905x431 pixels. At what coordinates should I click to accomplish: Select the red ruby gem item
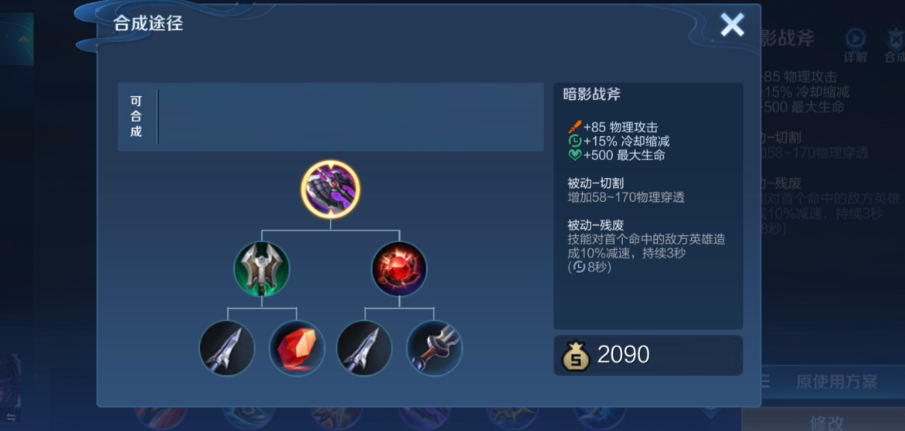(x=297, y=348)
